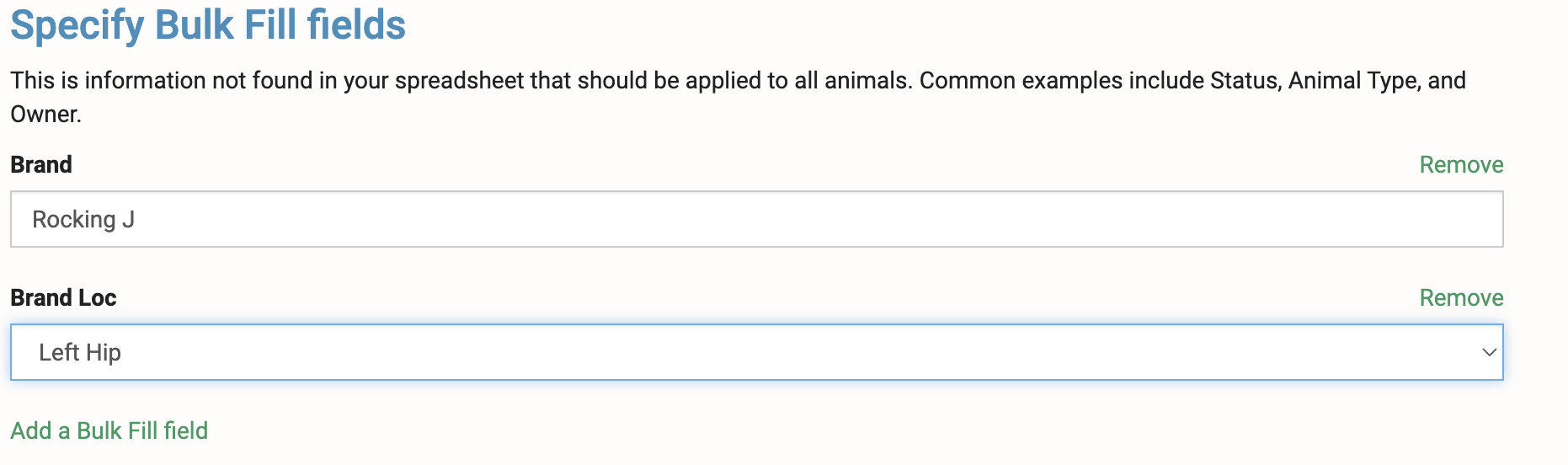Click the 'Left Hip' selected value
Viewport: 1568px width, 465px height.
pyautogui.click(x=80, y=352)
